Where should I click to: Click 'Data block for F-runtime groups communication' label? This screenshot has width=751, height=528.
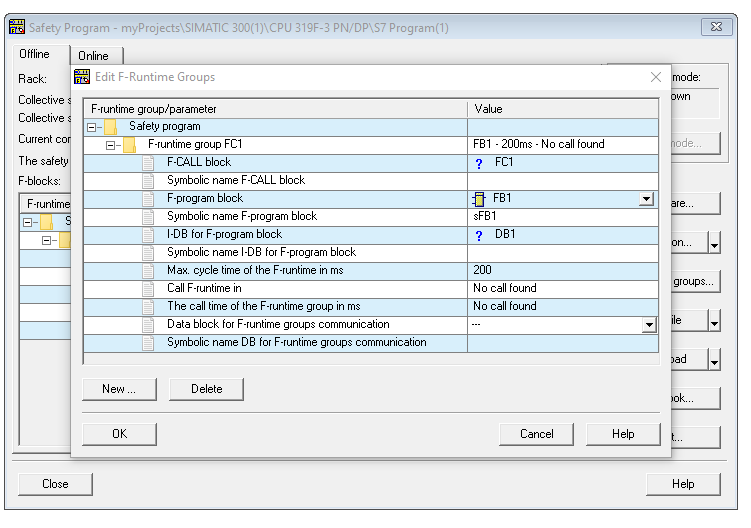[278, 324]
